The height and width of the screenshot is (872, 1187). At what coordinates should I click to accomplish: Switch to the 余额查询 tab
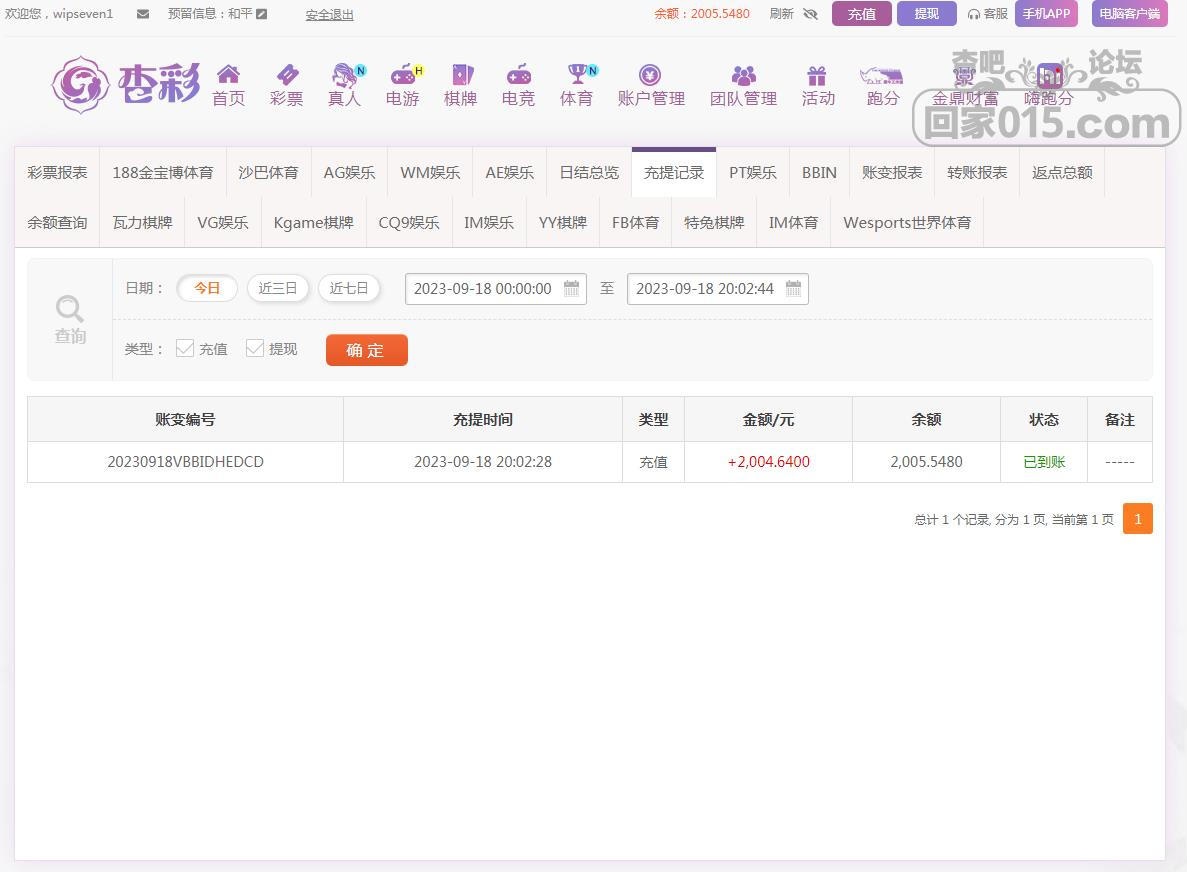click(57, 222)
